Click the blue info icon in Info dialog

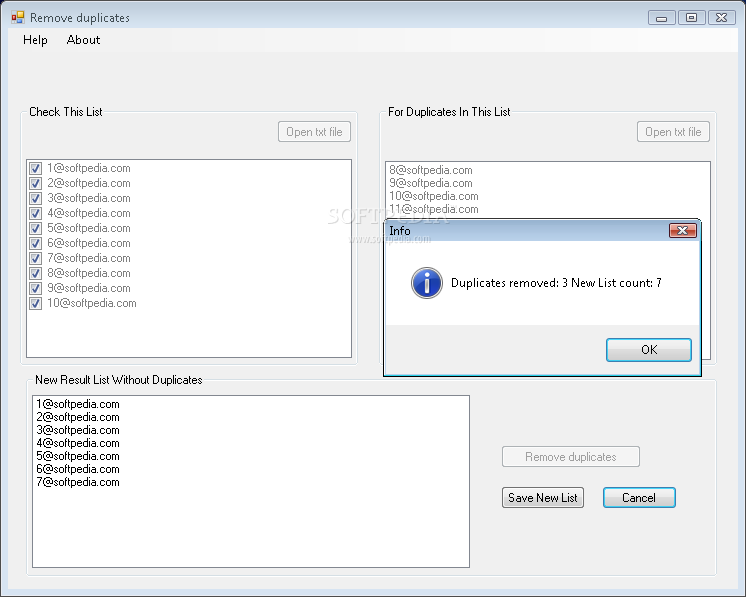point(426,283)
